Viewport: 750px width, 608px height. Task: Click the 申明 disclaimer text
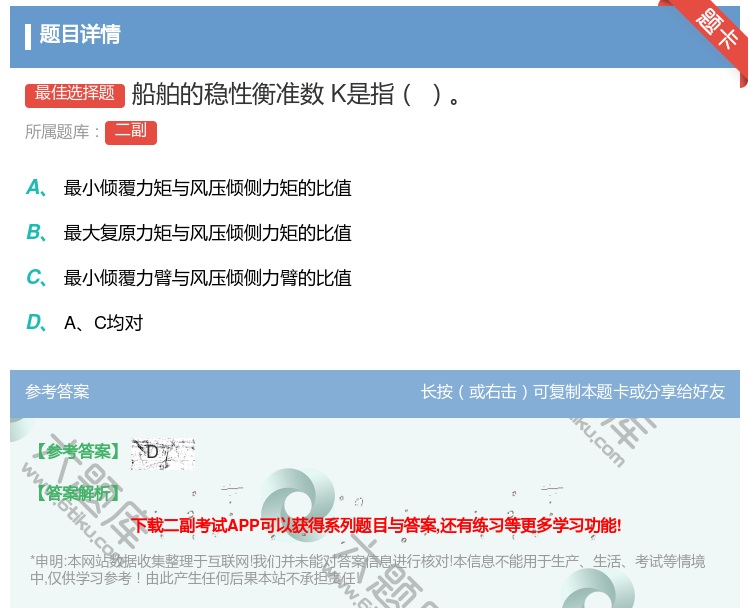coord(367,570)
